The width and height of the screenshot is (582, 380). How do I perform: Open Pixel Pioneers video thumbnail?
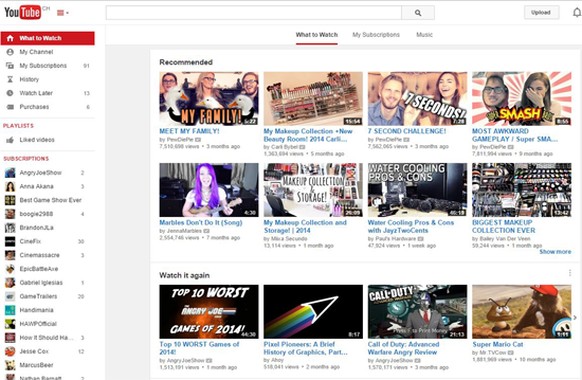tap(313, 311)
